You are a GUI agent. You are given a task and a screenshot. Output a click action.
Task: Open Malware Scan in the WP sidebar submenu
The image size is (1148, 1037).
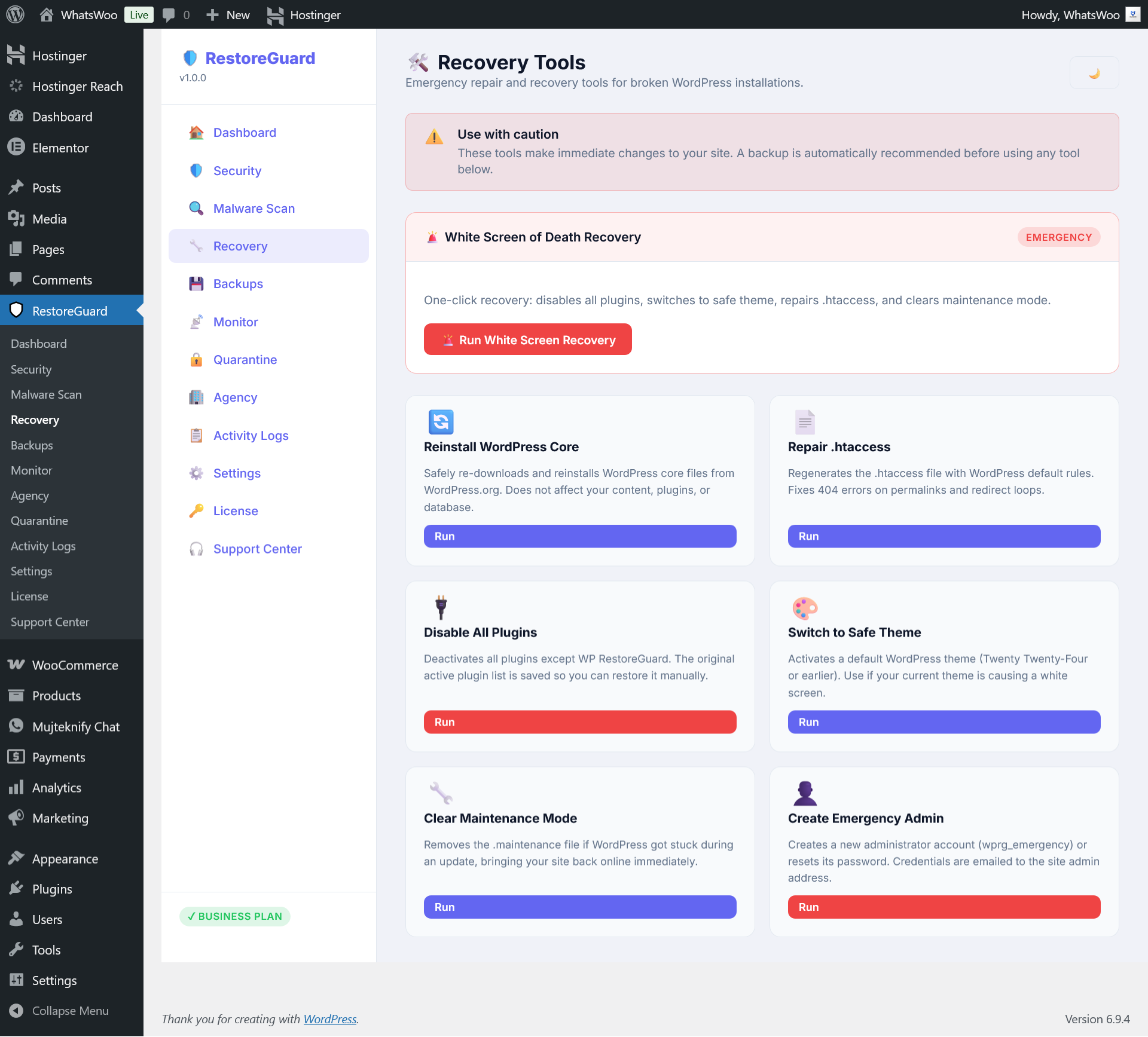pyautogui.click(x=46, y=394)
